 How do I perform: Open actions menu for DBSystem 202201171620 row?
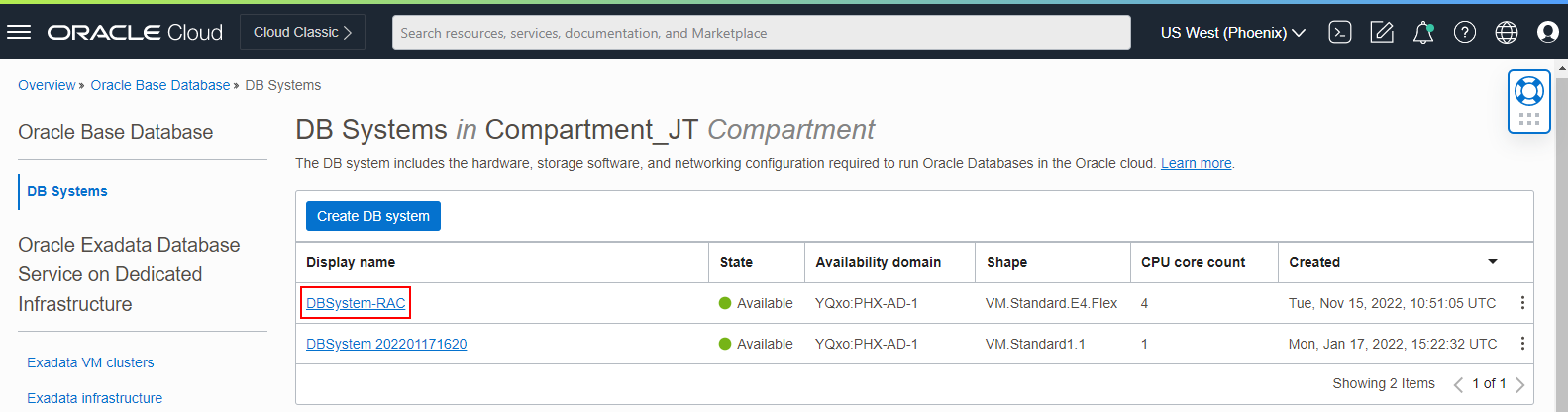(x=1522, y=344)
